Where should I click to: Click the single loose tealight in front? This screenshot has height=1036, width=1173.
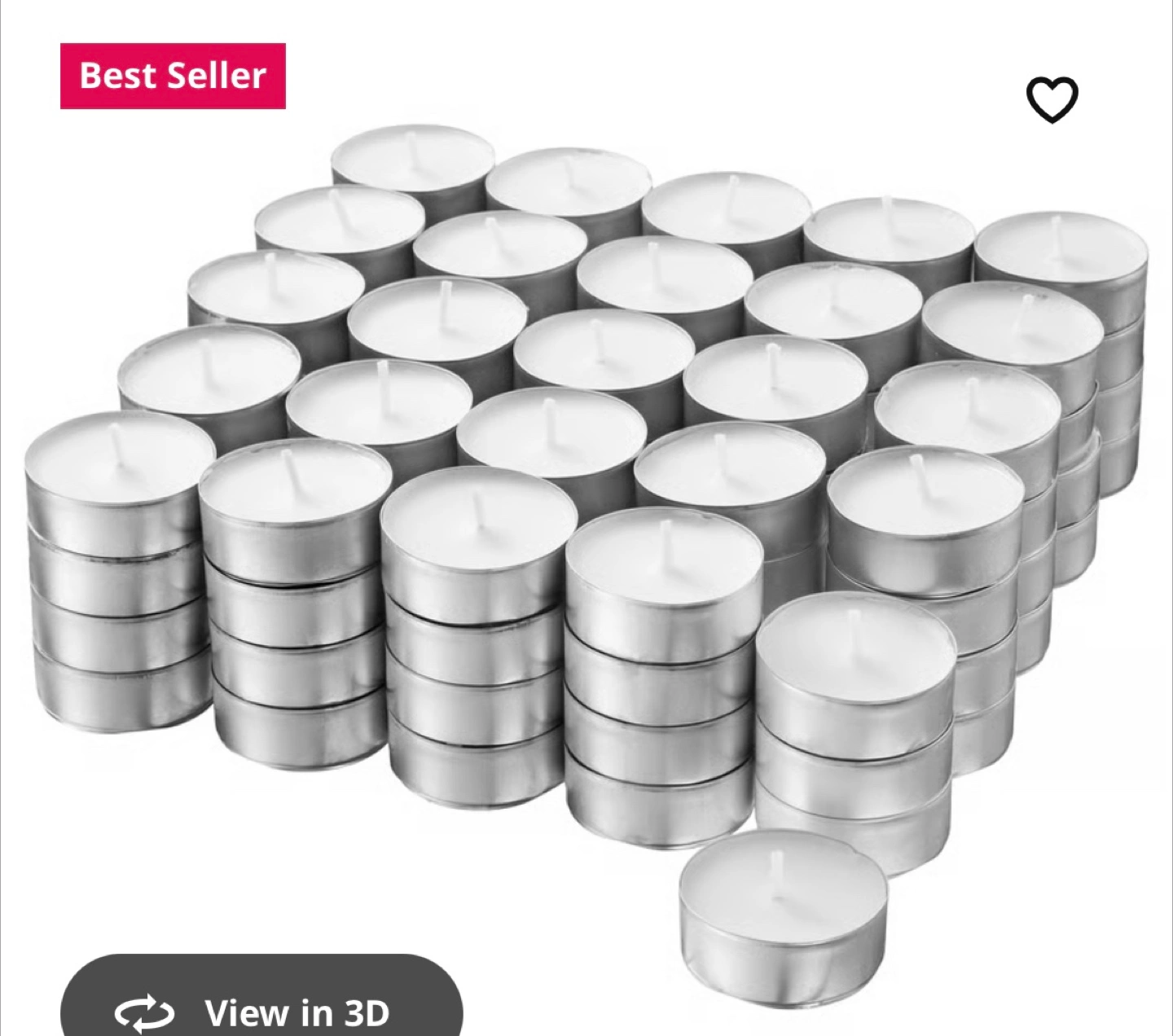[782, 906]
